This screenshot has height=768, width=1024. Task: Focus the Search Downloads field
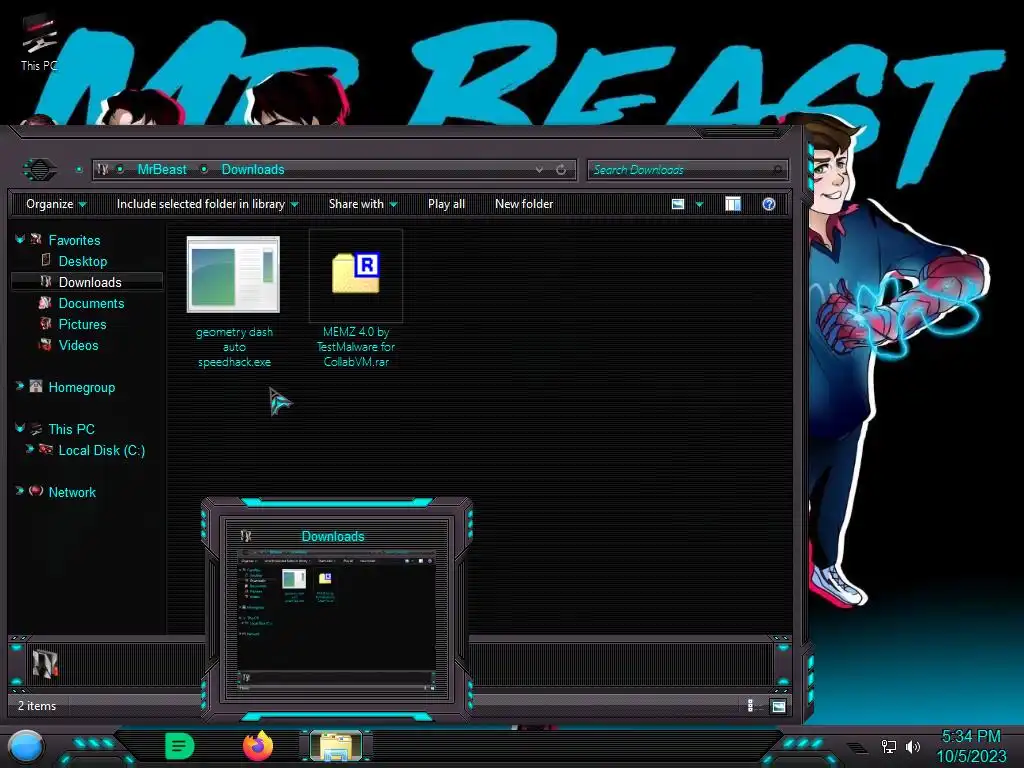click(x=688, y=170)
